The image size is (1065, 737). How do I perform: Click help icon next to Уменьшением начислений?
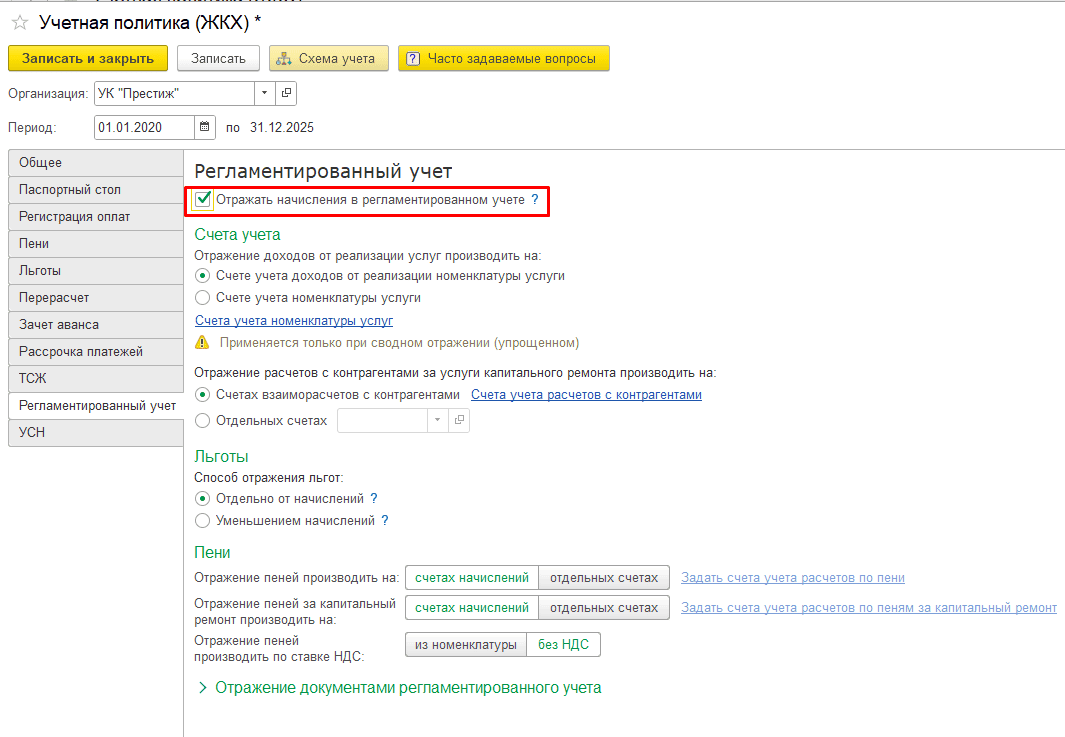click(384, 521)
